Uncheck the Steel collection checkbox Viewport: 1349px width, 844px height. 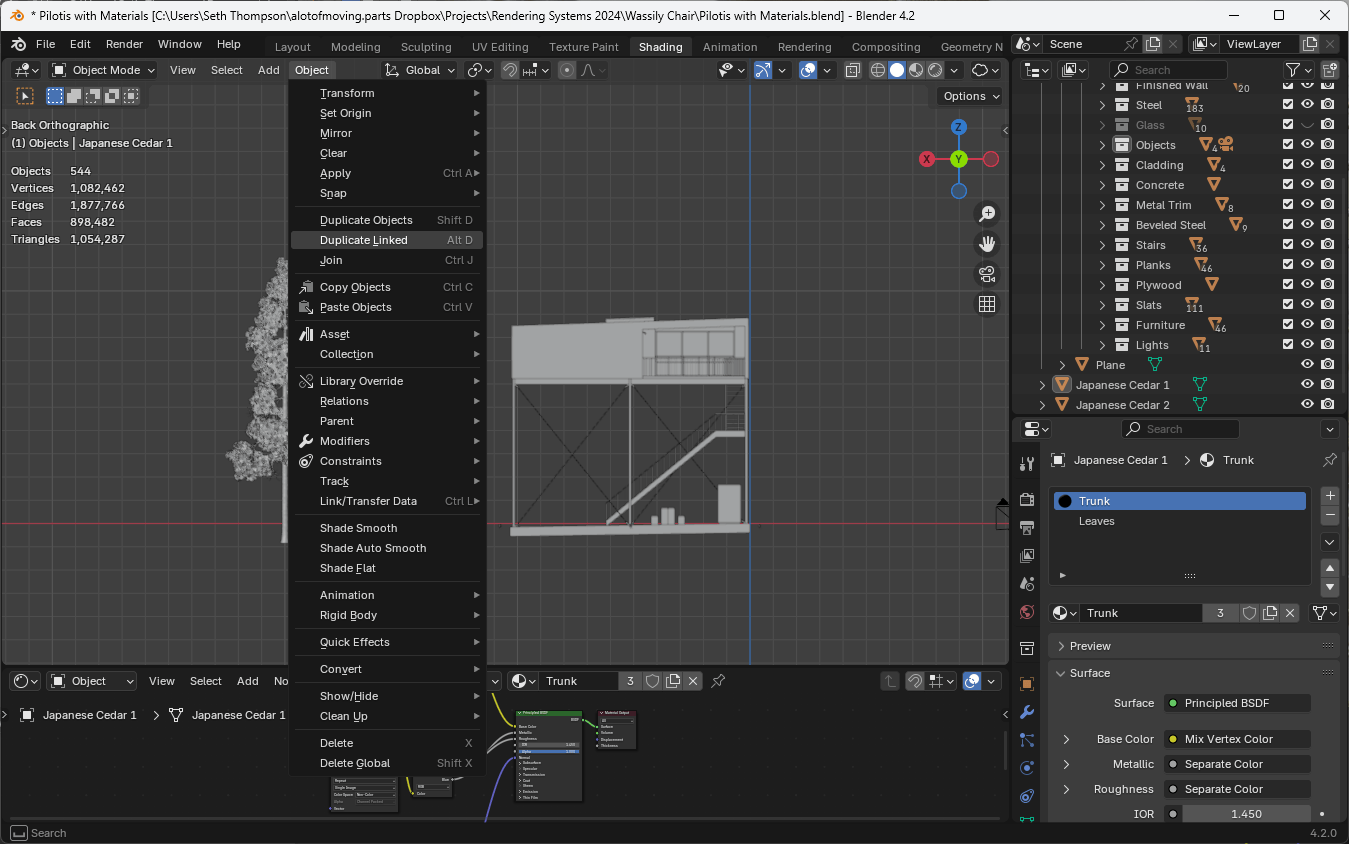click(x=1288, y=105)
